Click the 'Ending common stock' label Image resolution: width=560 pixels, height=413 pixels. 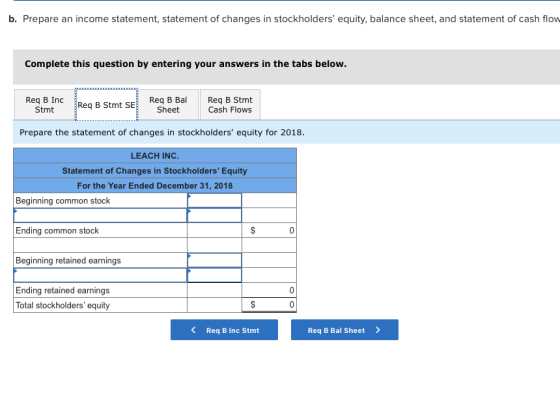(57, 231)
